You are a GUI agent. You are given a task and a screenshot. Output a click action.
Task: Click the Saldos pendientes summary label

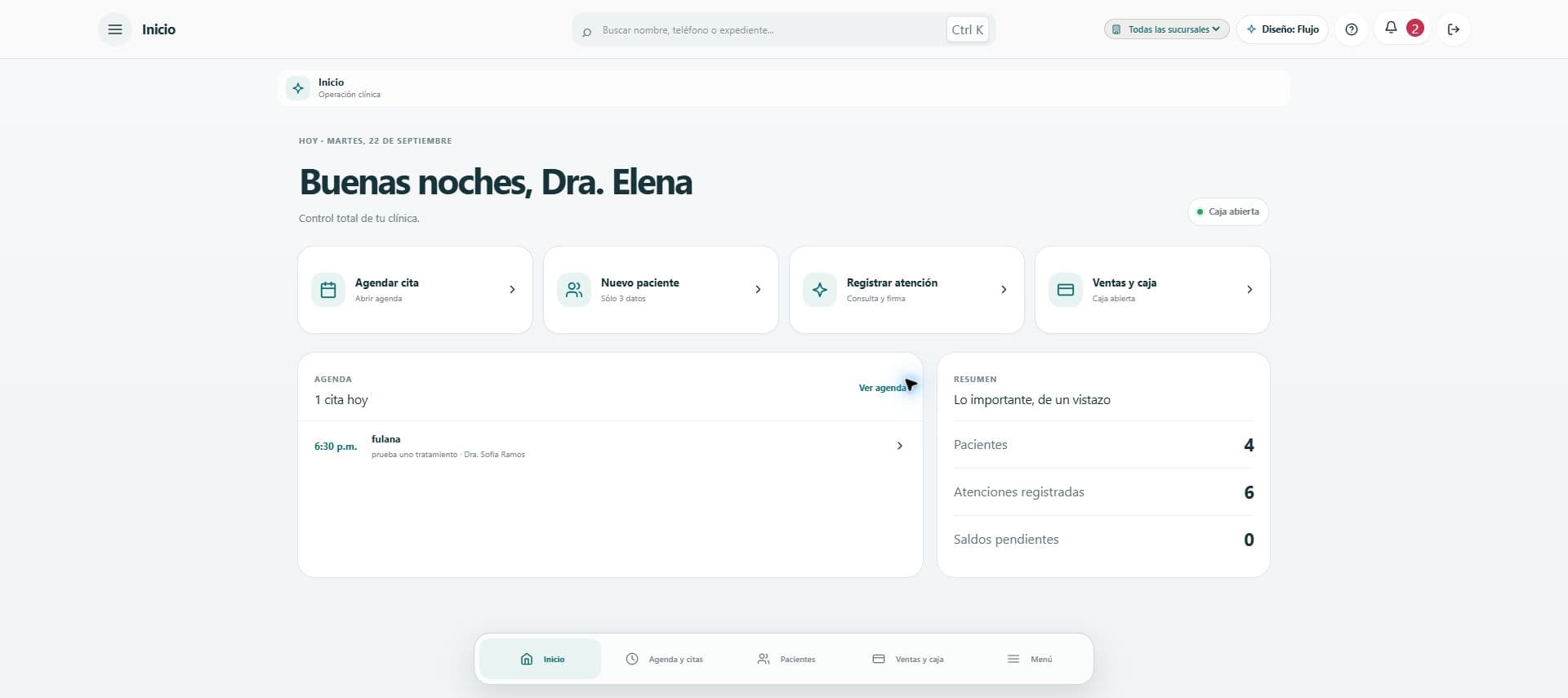[x=1006, y=540]
